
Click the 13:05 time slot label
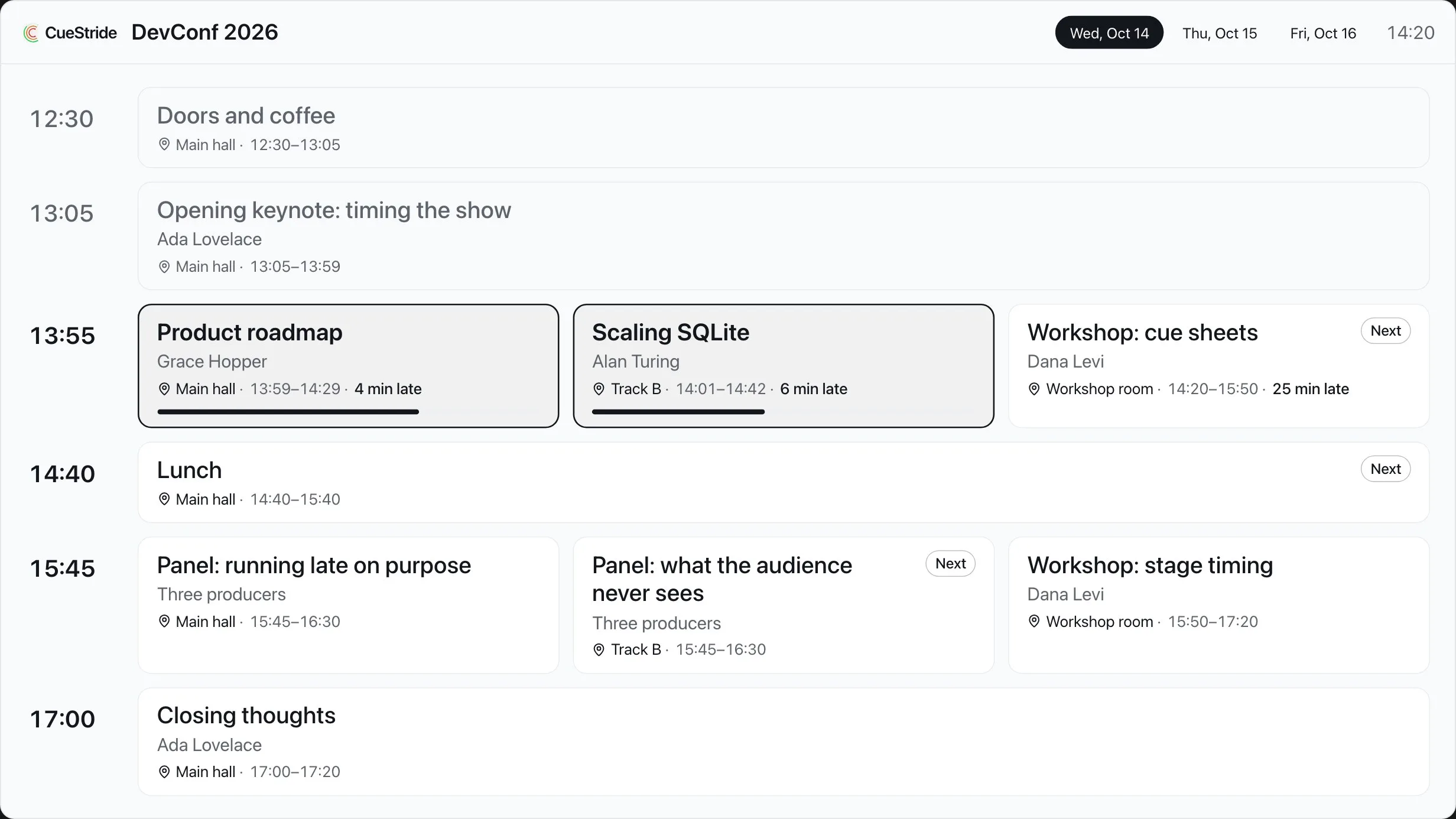point(62,214)
